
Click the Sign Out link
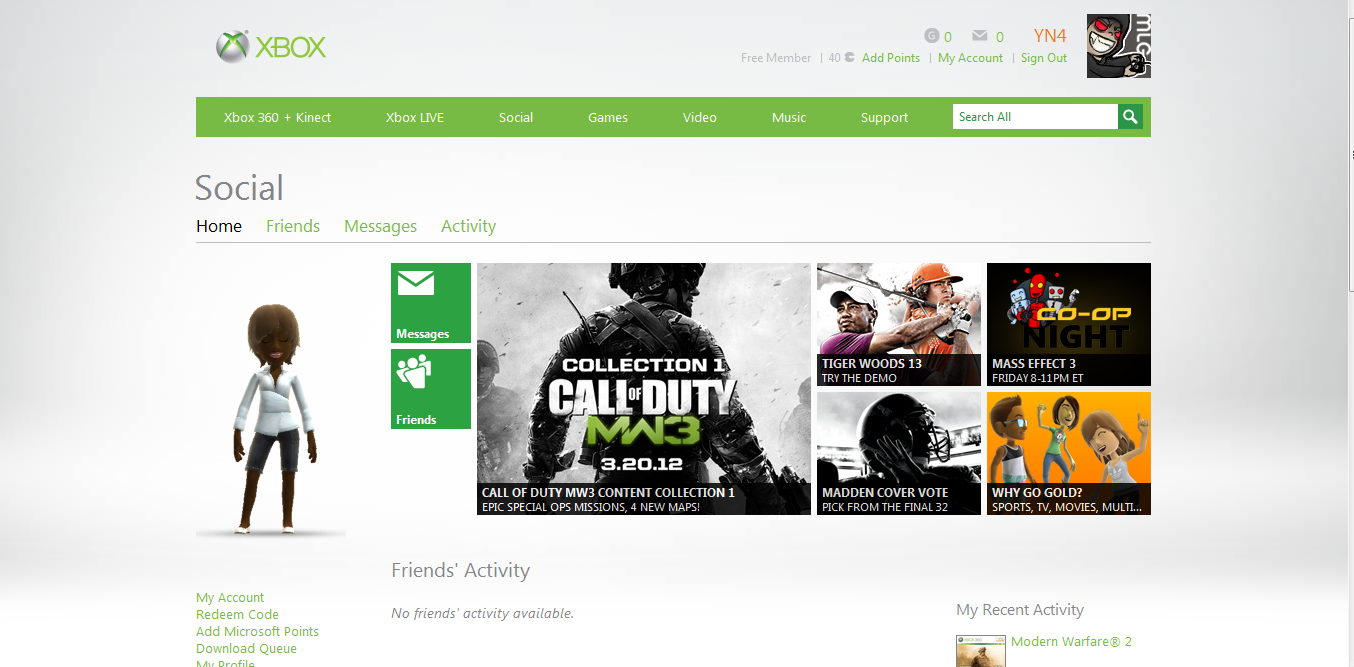point(1044,58)
